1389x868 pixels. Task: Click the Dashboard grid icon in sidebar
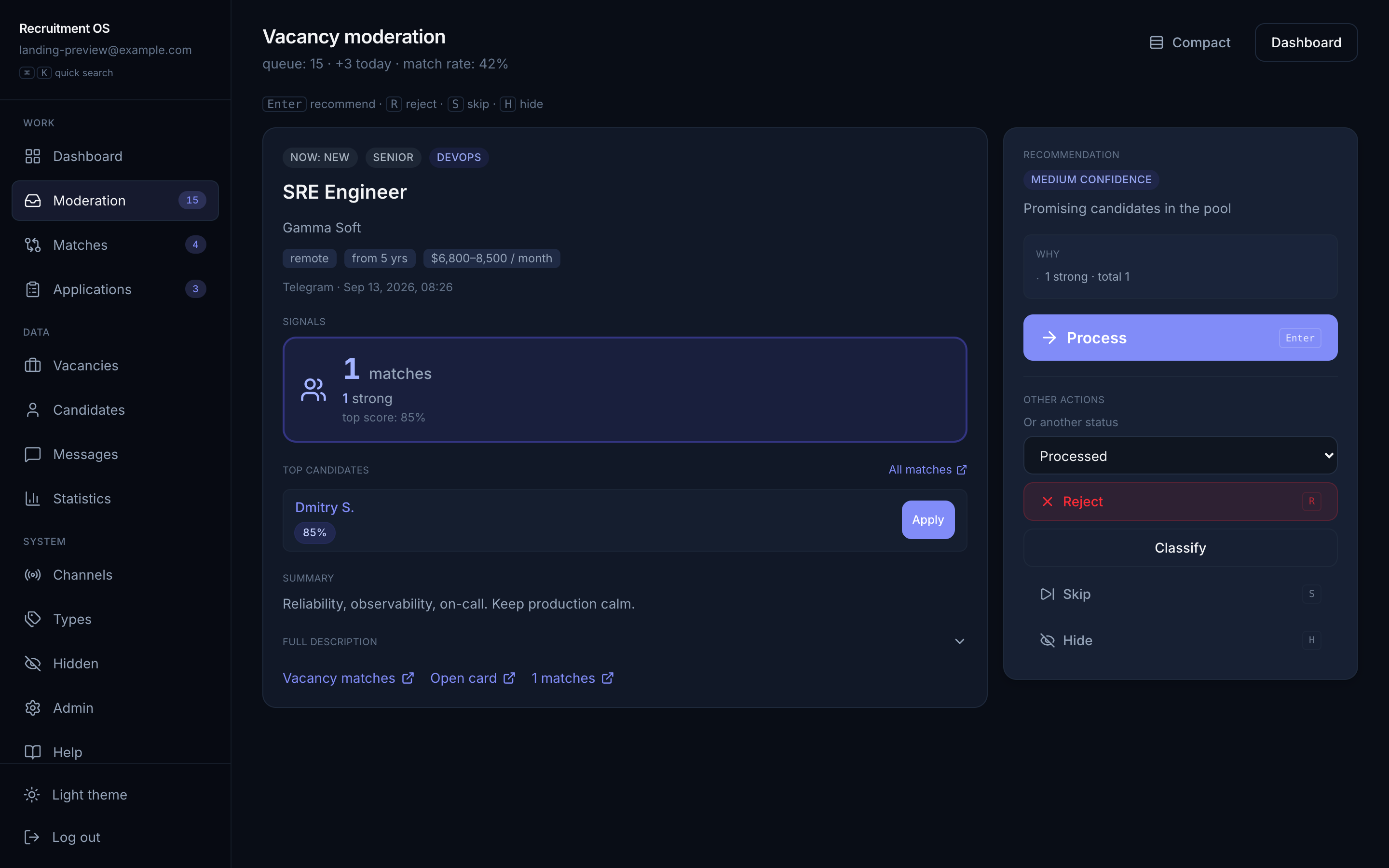[x=33, y=156]
